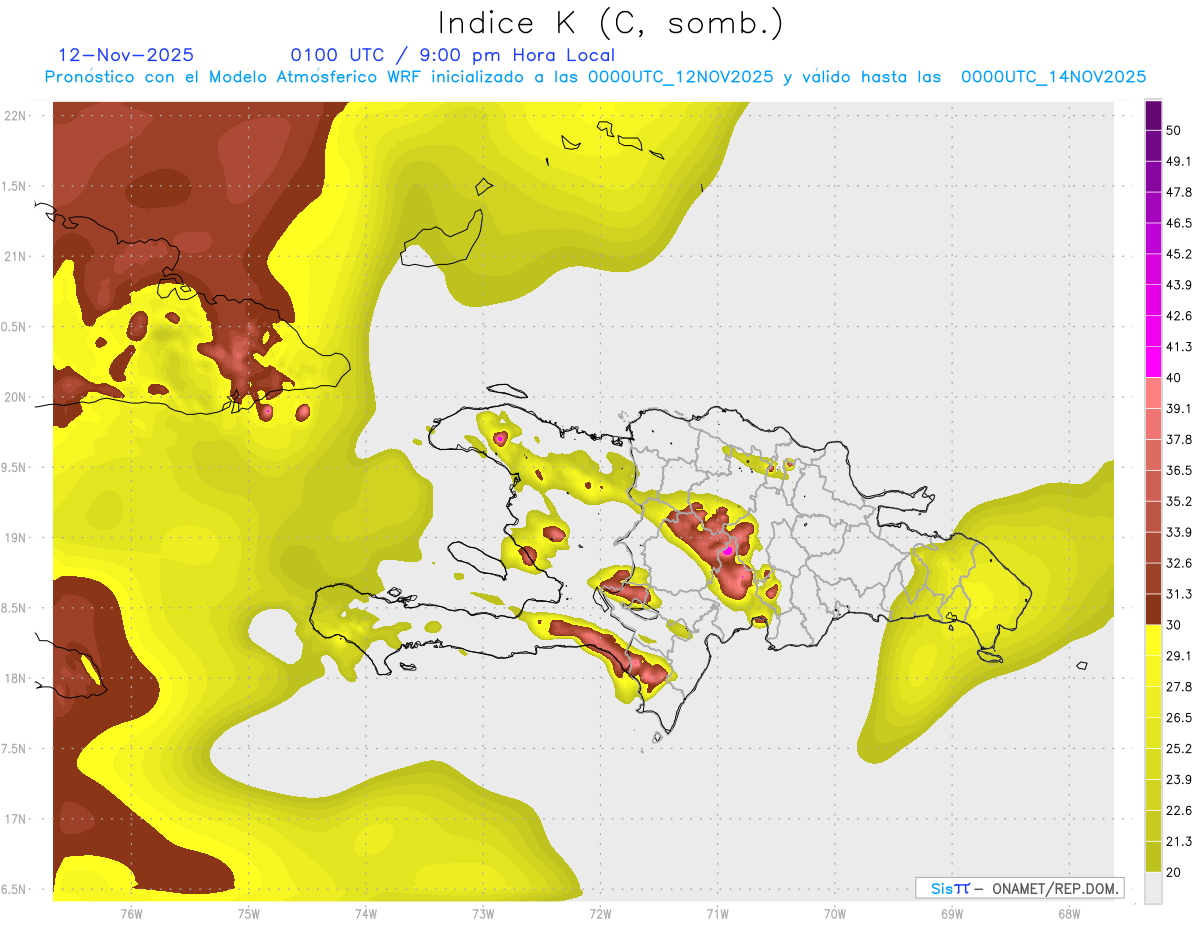Click the colorbar value '26.5'
This screenshot has width=1200, height=927.
point(1179,718)
